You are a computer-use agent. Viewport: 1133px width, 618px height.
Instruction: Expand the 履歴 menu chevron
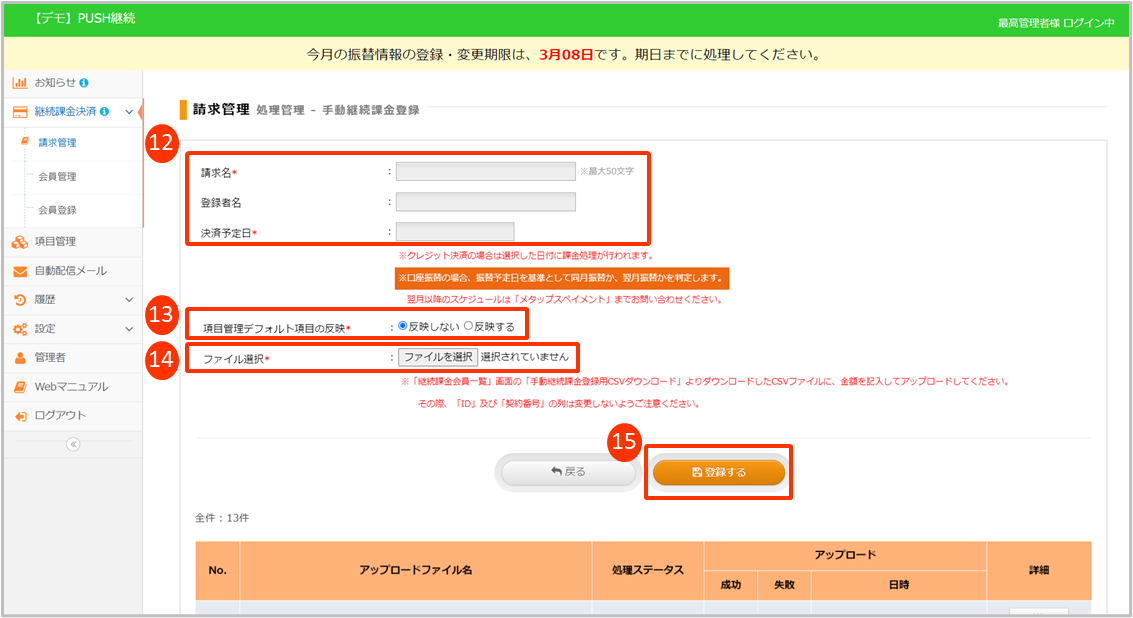point(129,299)
